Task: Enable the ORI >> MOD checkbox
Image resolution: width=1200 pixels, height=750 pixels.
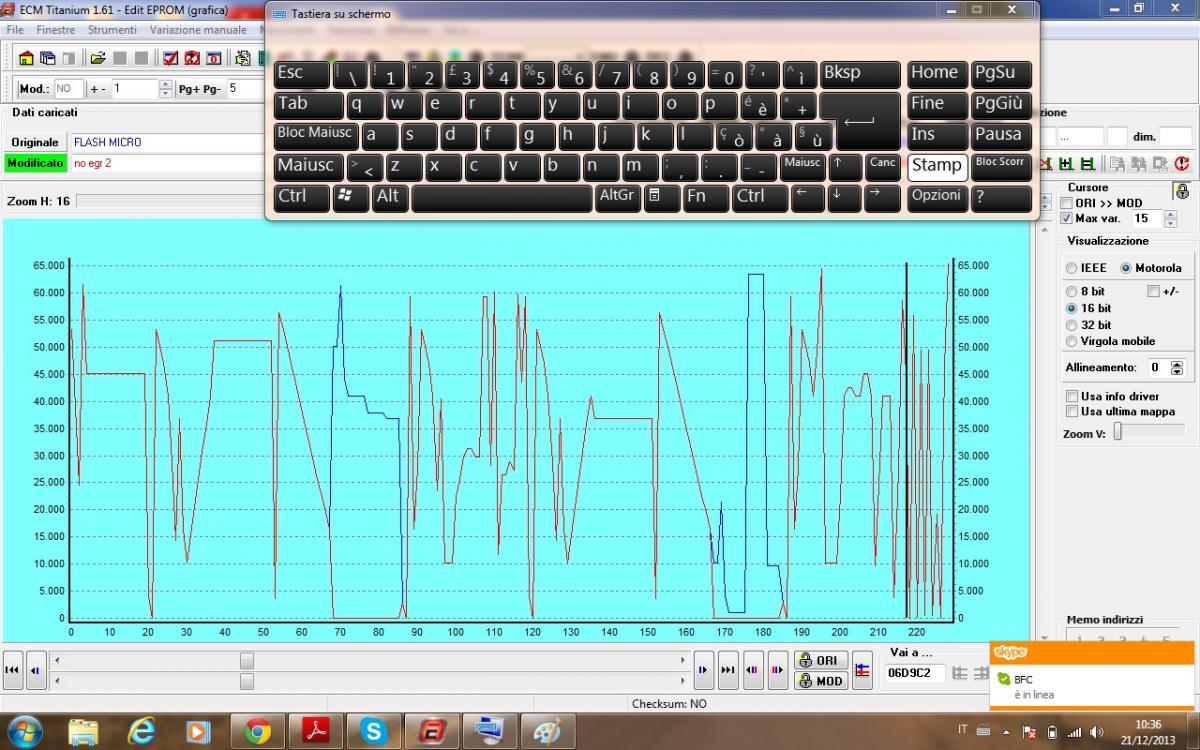Action: 1066,203
